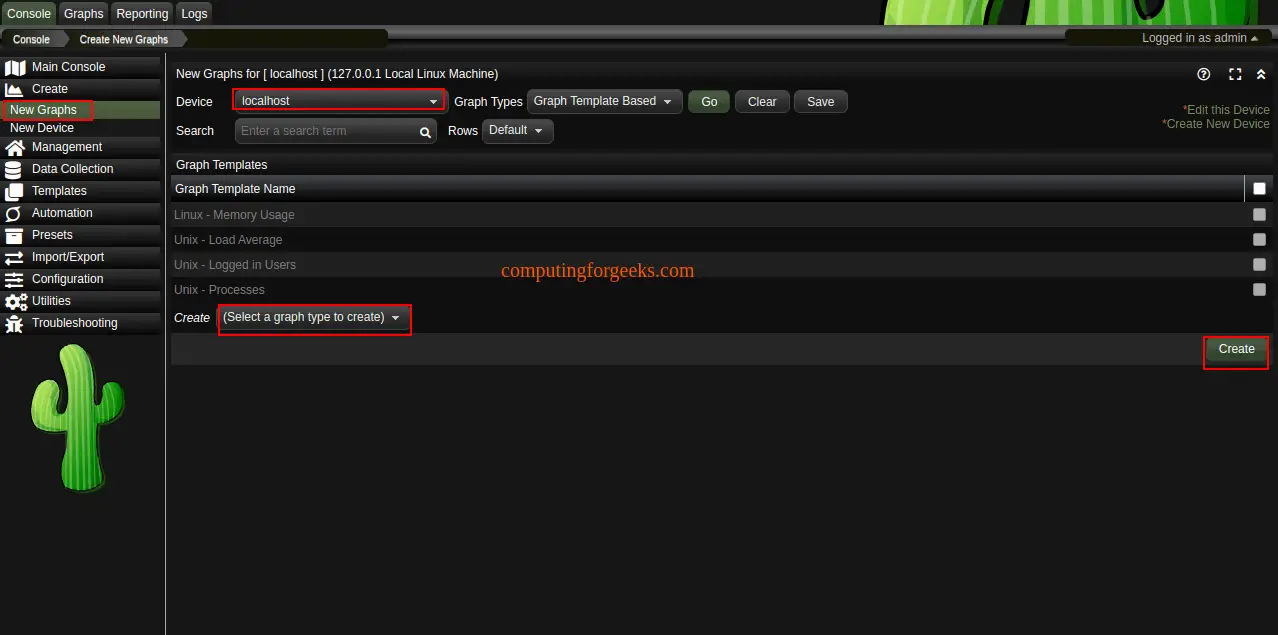This screenshot has height=635, width=1278.
Task: Open the Reporting tab
Action: click(141, 13)
